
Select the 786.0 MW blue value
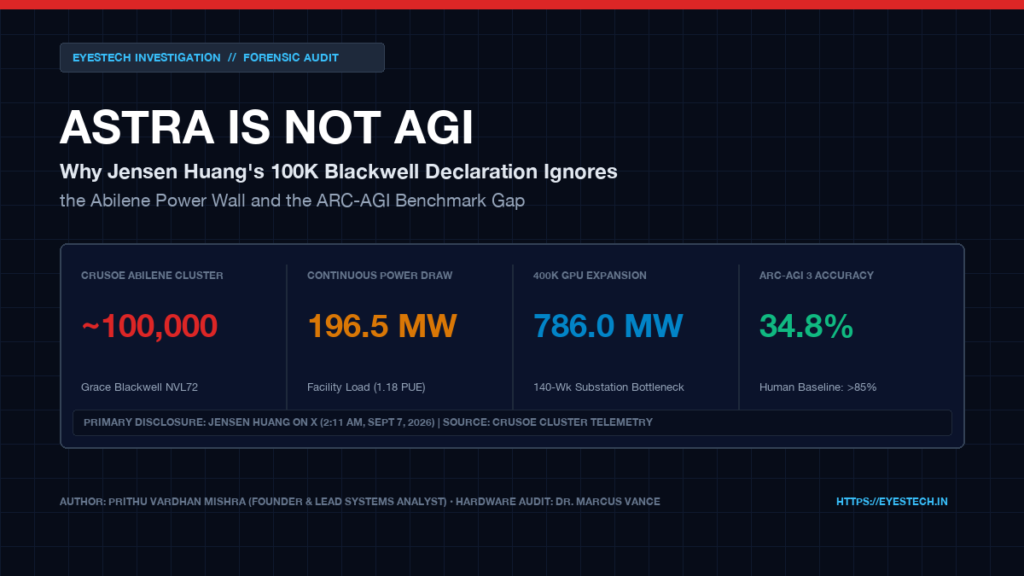(x=608, y=326)
